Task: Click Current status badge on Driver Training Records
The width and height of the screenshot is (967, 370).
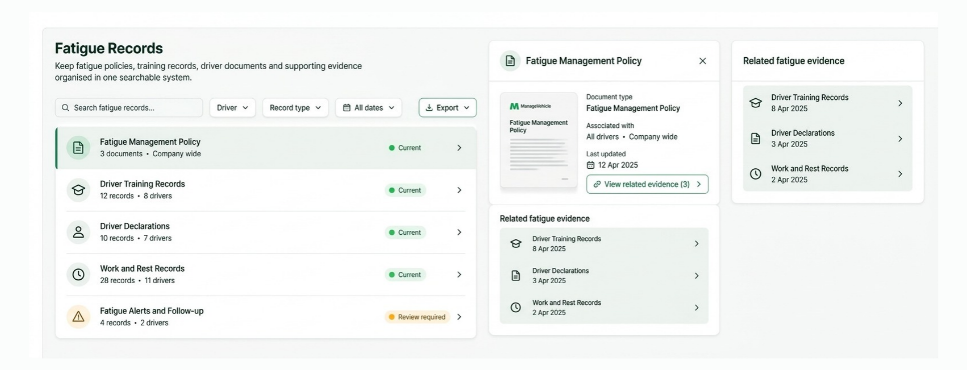Action: pyautogui.click(x=405, y=191)
